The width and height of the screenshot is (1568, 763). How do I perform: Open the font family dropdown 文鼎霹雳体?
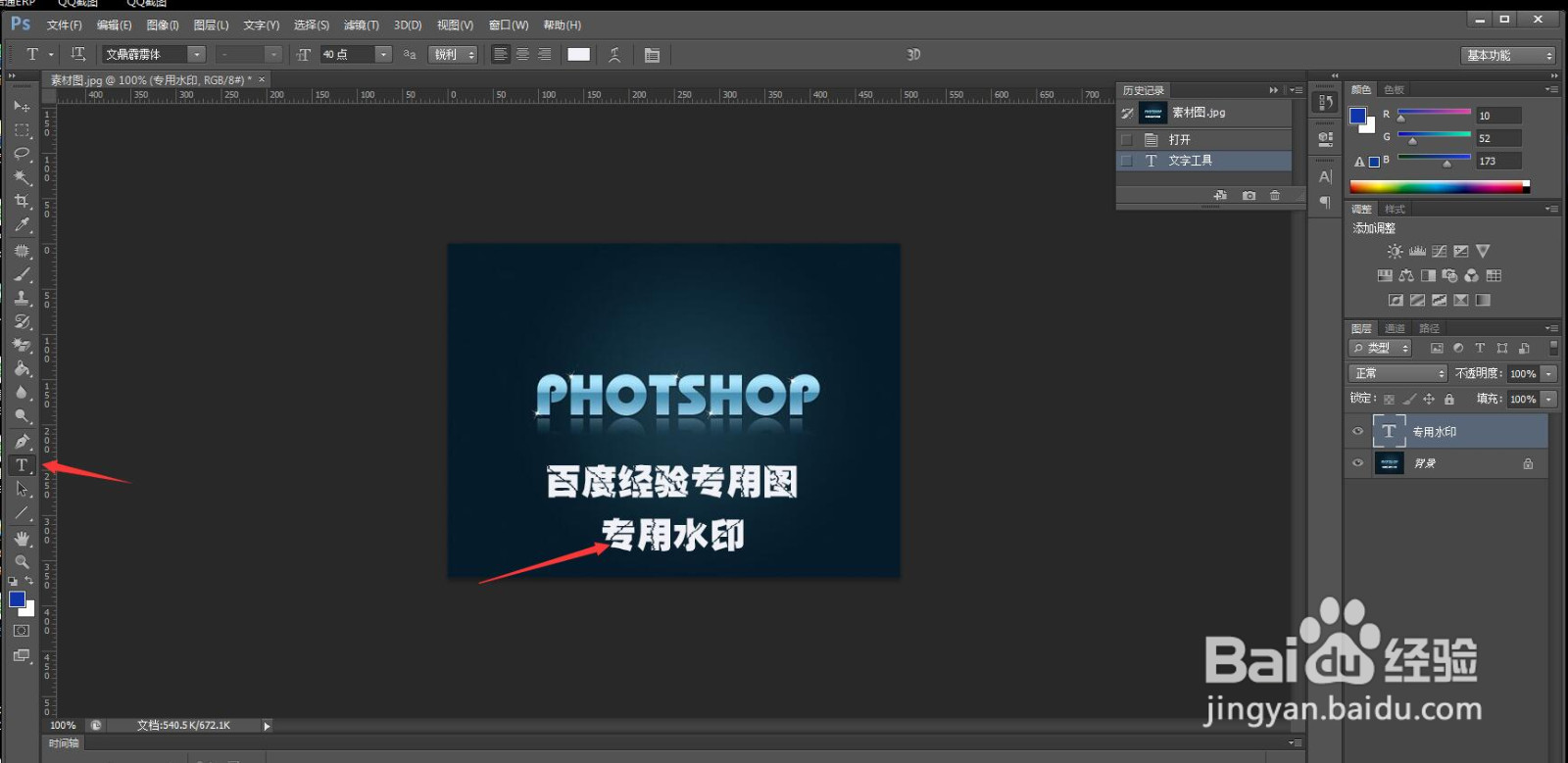click(197, 55)
